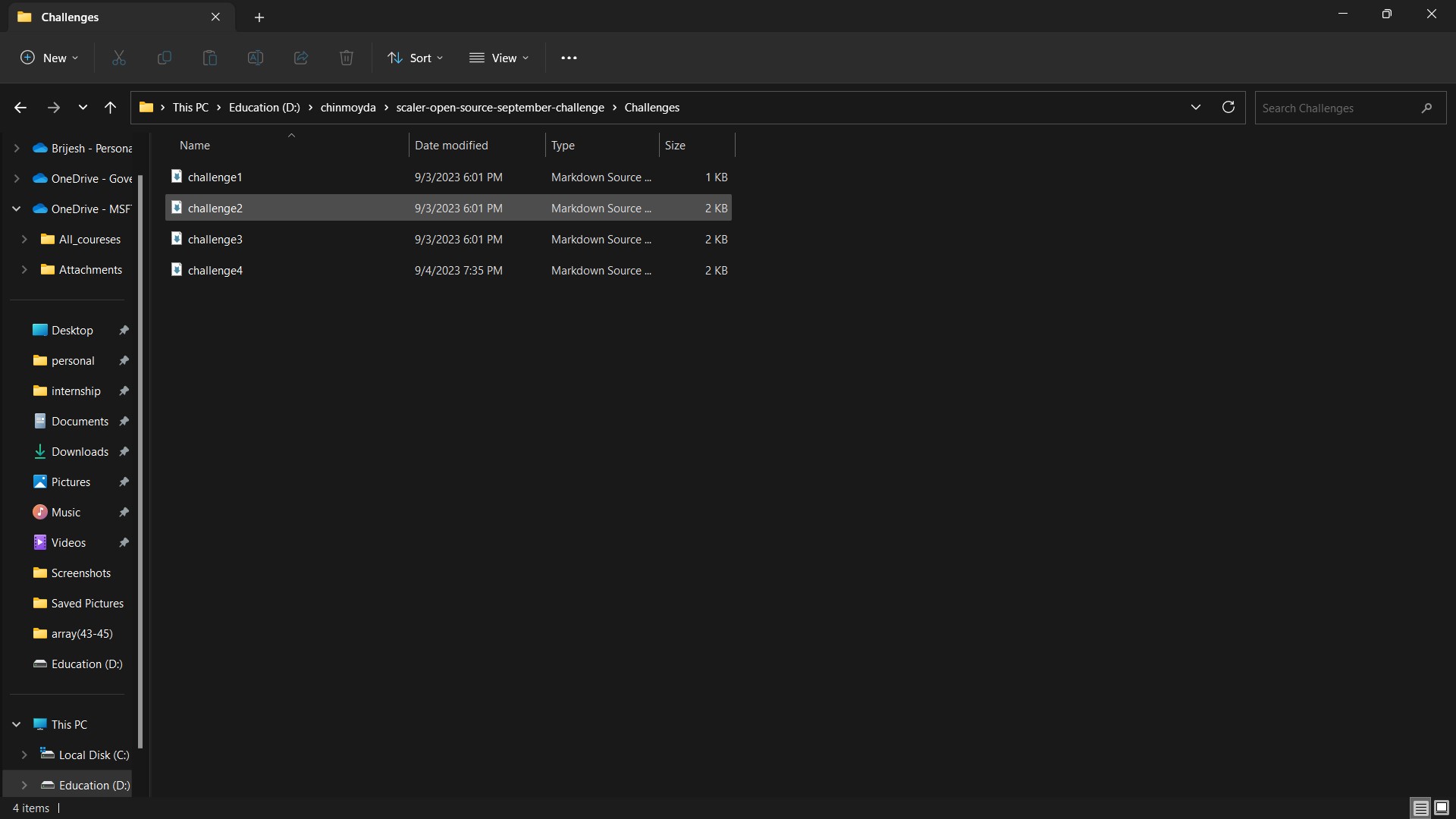Navigate up one folder level

click(110, 108)
